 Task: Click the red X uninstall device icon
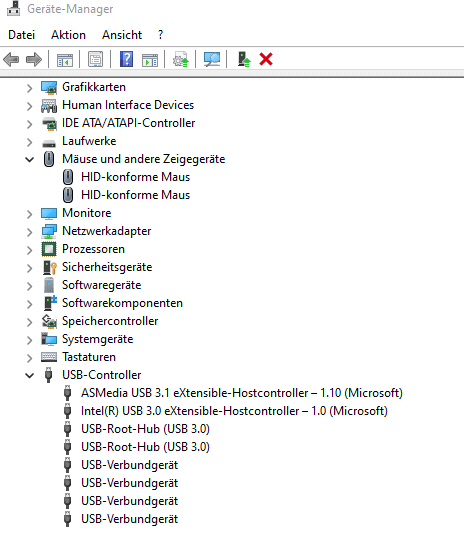[x=266, y=59]
